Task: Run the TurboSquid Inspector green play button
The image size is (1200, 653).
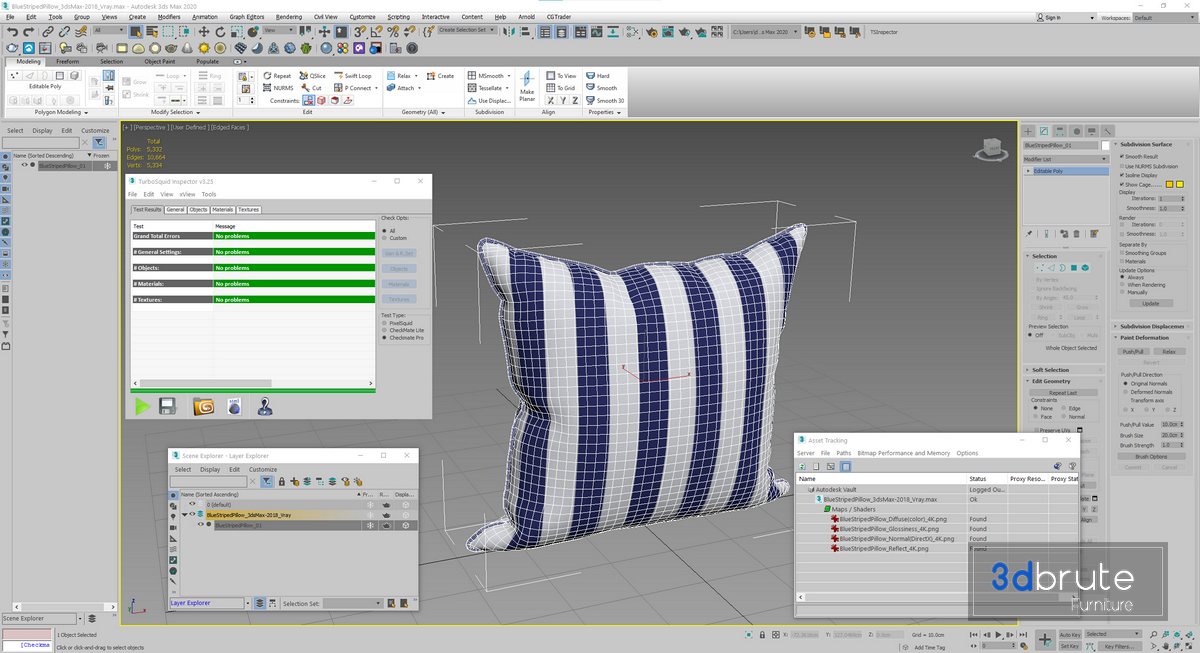Action: point(143,405)
